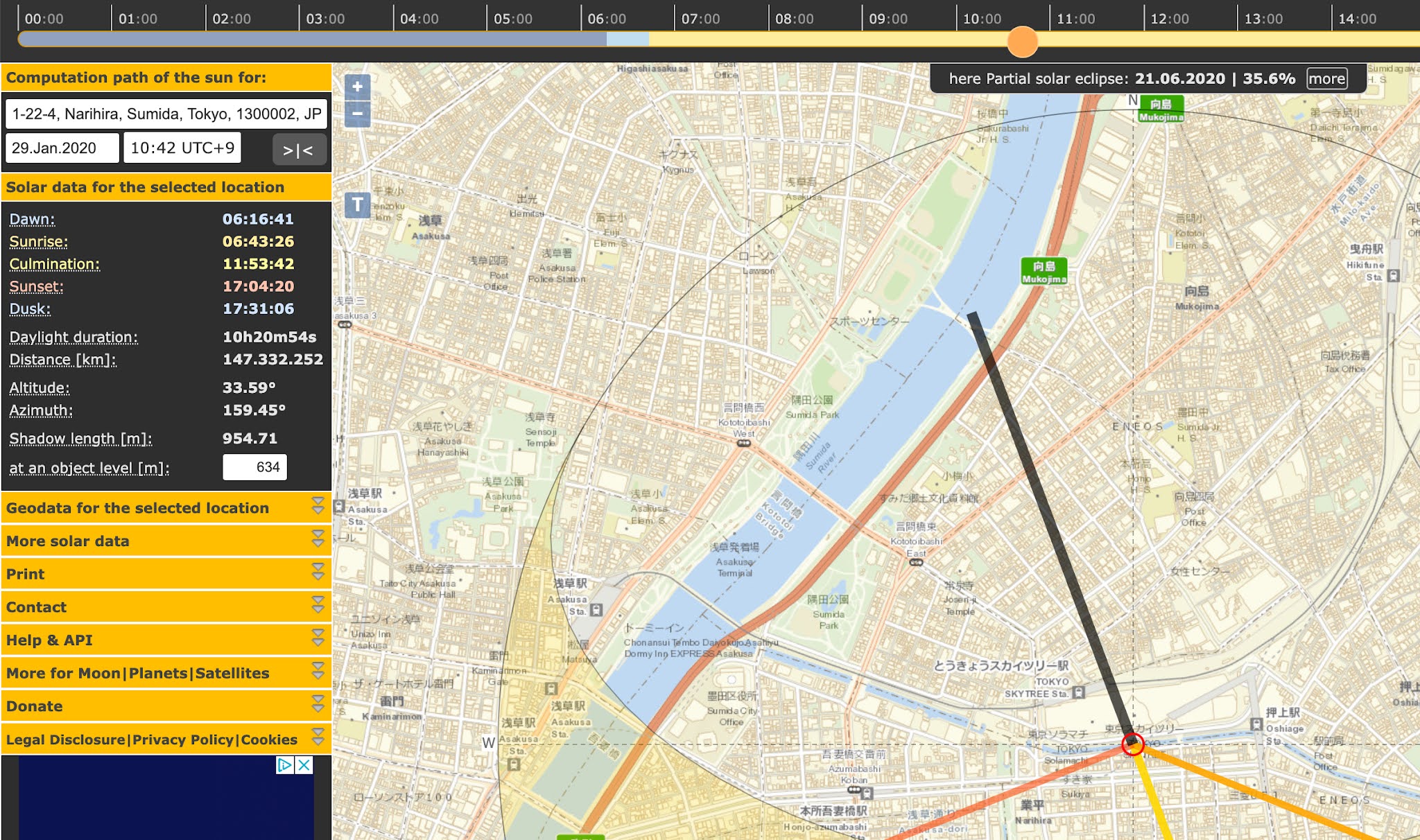Click the Shadow length label link

[x=80, y=439]
